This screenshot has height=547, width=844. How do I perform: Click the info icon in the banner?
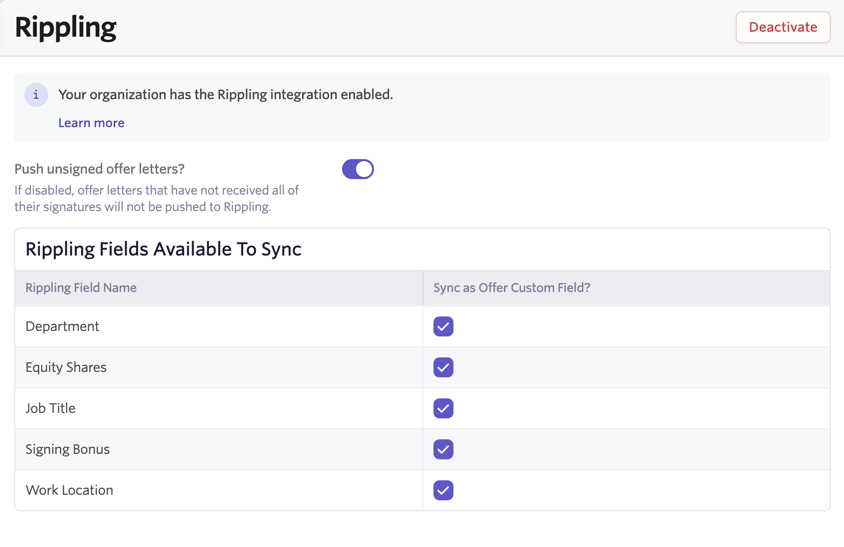click(36, 95)
